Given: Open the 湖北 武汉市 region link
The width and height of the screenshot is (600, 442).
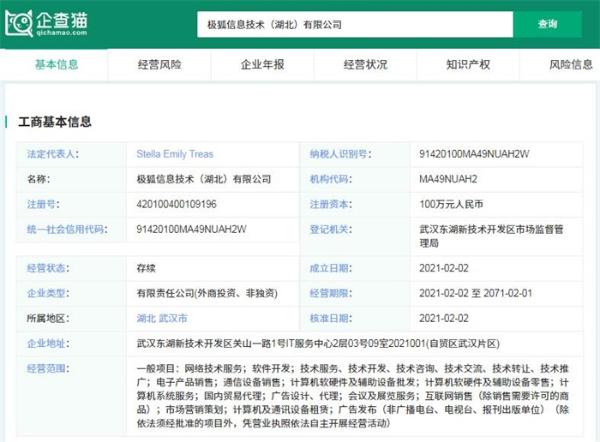Looking at the screenshot, I should click(x=162, y=318).
